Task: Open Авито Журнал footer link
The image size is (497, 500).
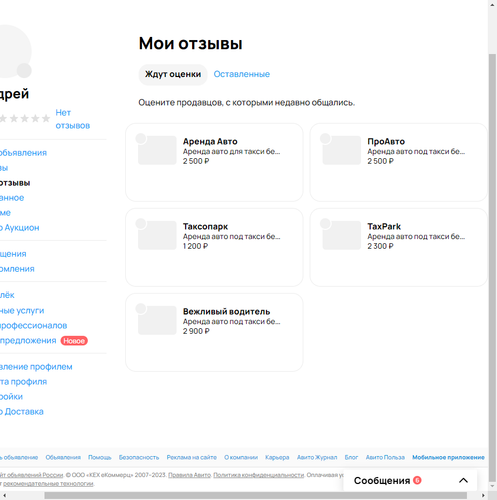Action: [x=317, y=457]
